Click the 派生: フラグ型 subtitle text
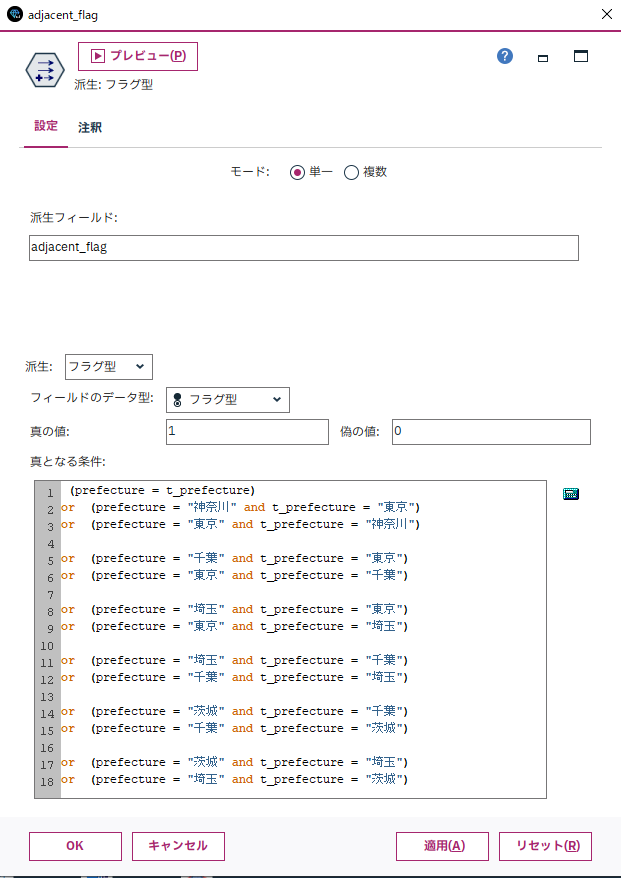 [x=114, y=85]
